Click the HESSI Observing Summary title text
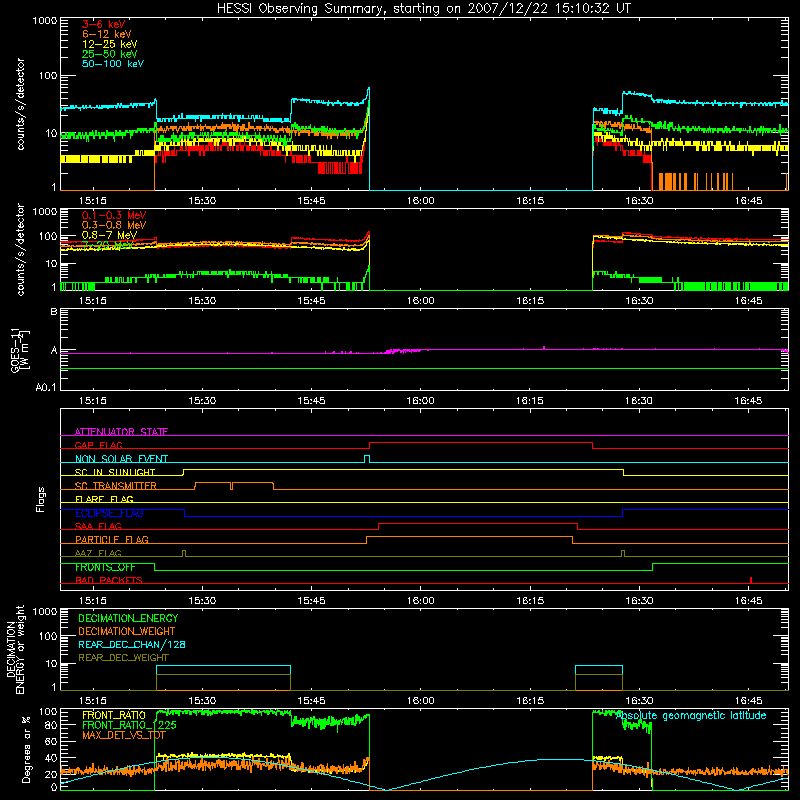 click(424, 9)
